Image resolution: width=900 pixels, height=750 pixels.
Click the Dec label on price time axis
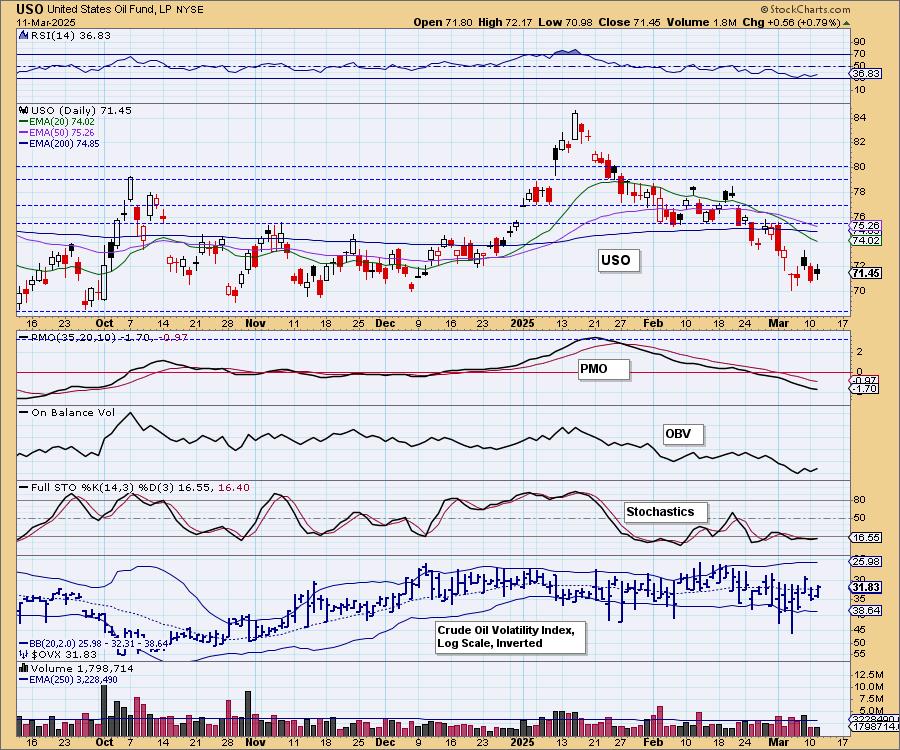(385, 323)
